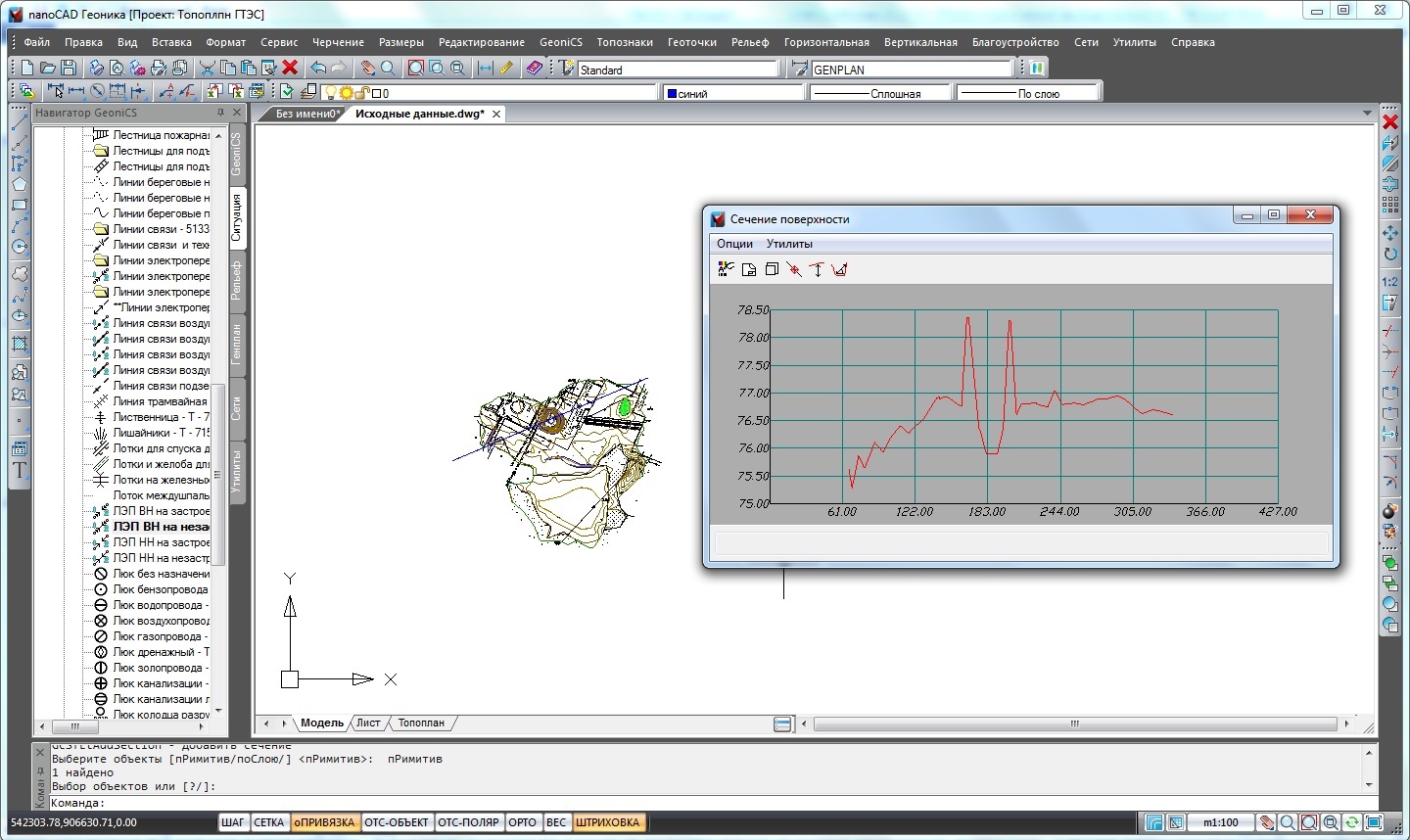
Task: Open the Сплошная linetype dropdown
Action: tap(879, 93)
